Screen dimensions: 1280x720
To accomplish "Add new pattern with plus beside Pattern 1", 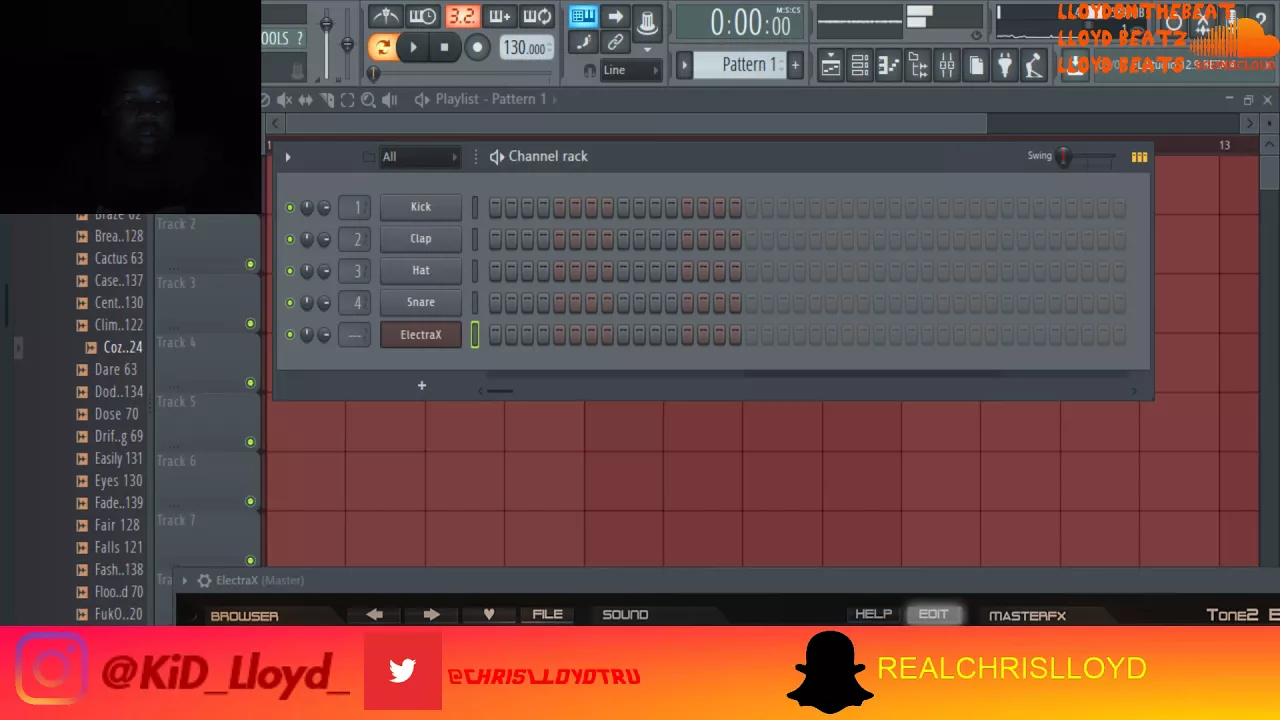I will [796, 65].
